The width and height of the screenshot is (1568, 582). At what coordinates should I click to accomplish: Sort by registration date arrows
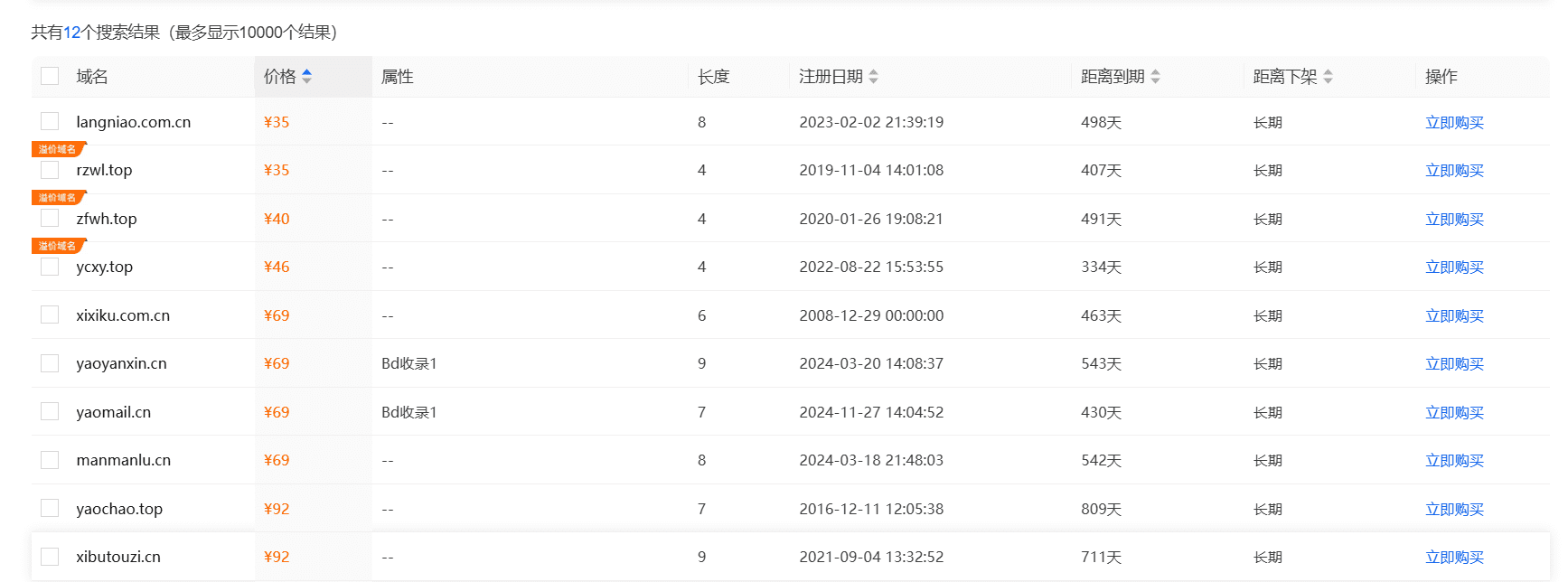[873, 77]
